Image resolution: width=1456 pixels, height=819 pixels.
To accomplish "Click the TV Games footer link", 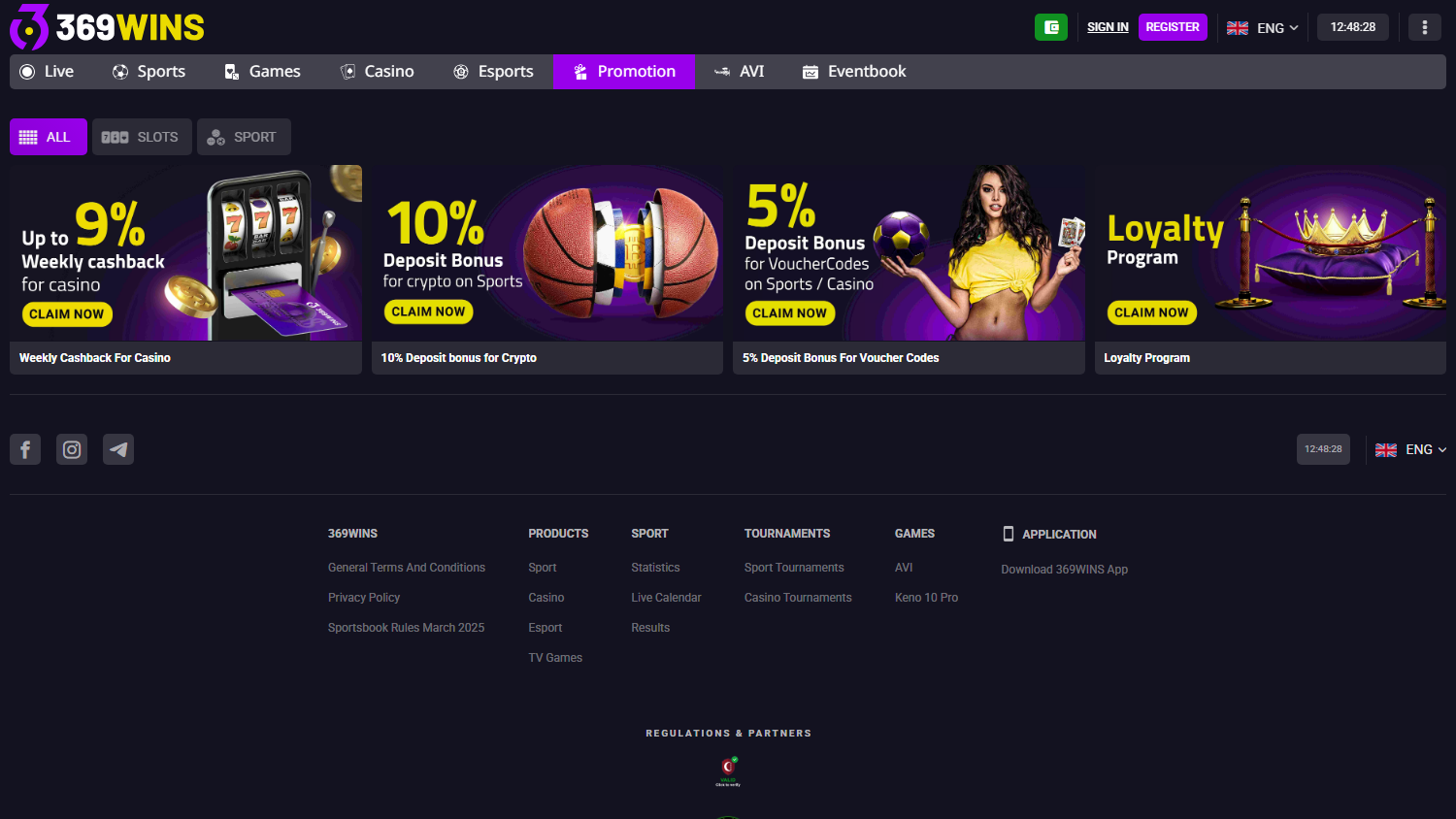I will pos(555,658).
